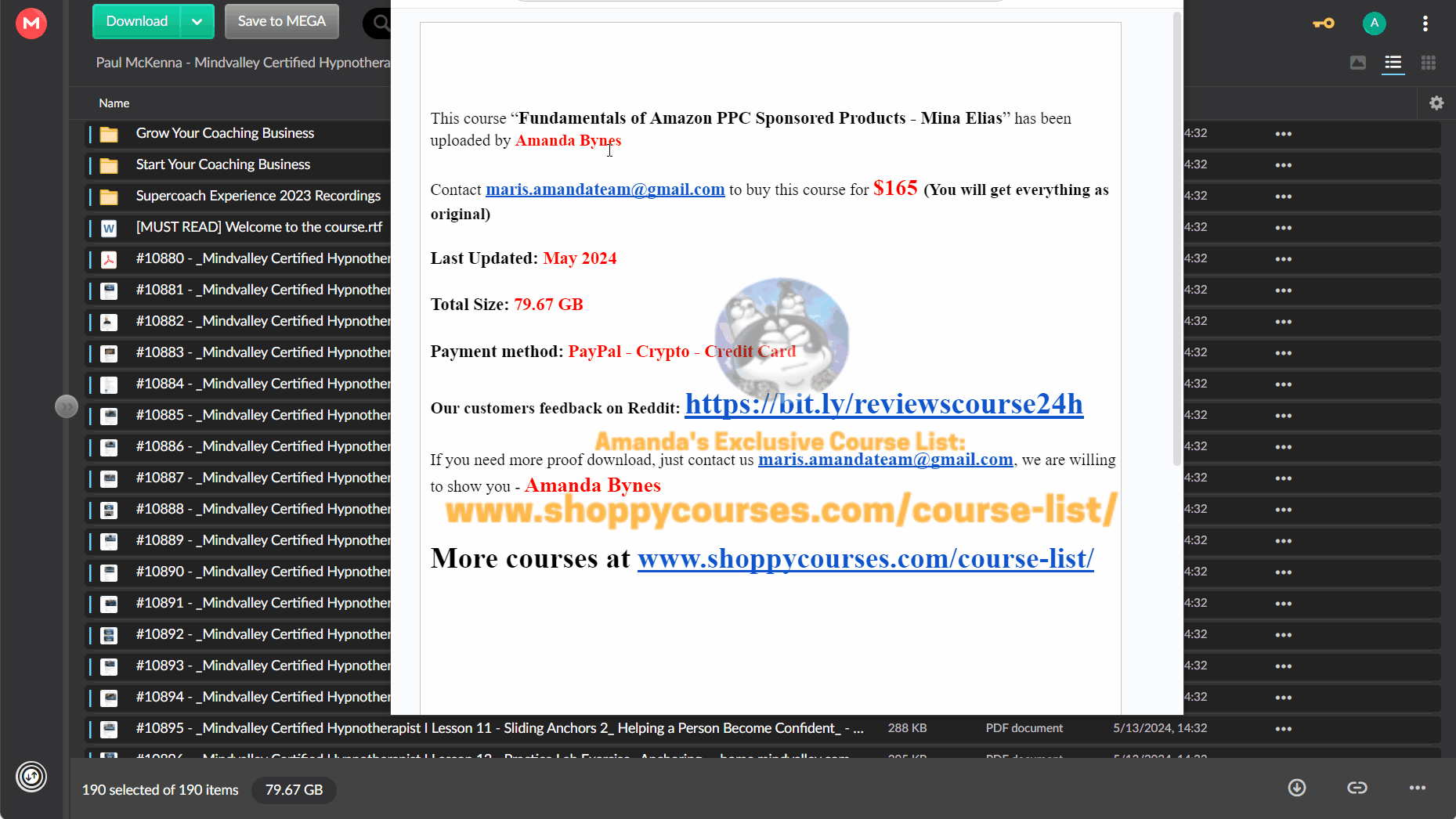Expand the collapsed sidebar arrow
The height and width of the screenshot is (819, 1456).
pos(67,406)
